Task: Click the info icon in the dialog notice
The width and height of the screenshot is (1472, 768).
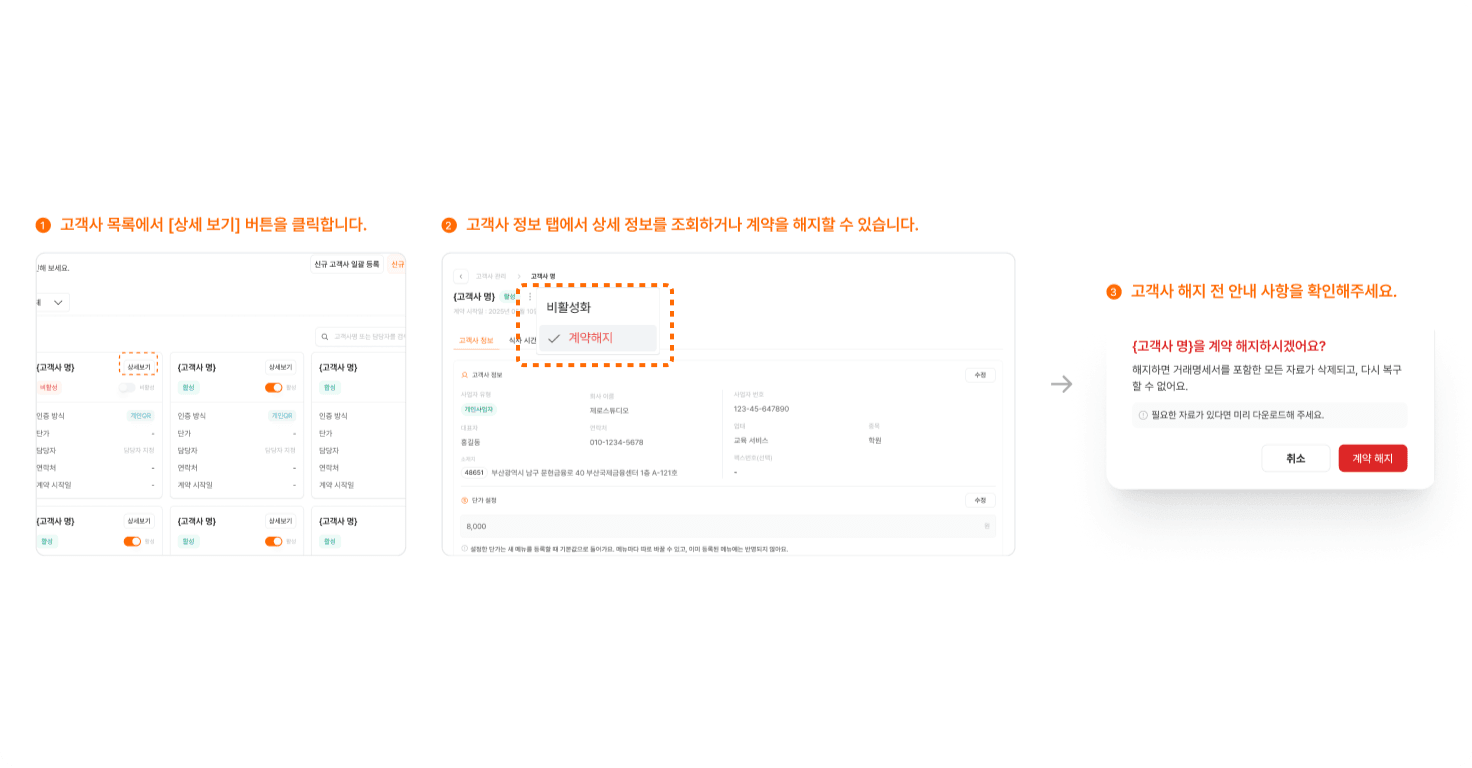Action: (1143, 415)
